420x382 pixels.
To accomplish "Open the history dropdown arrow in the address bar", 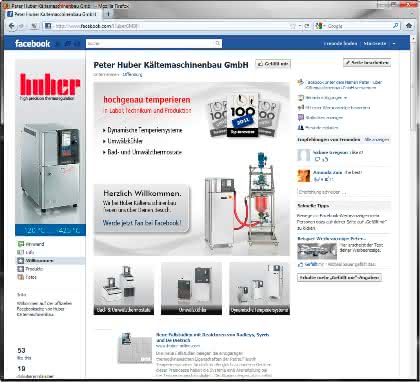I will pyautogui.click(x=300, y=26).
